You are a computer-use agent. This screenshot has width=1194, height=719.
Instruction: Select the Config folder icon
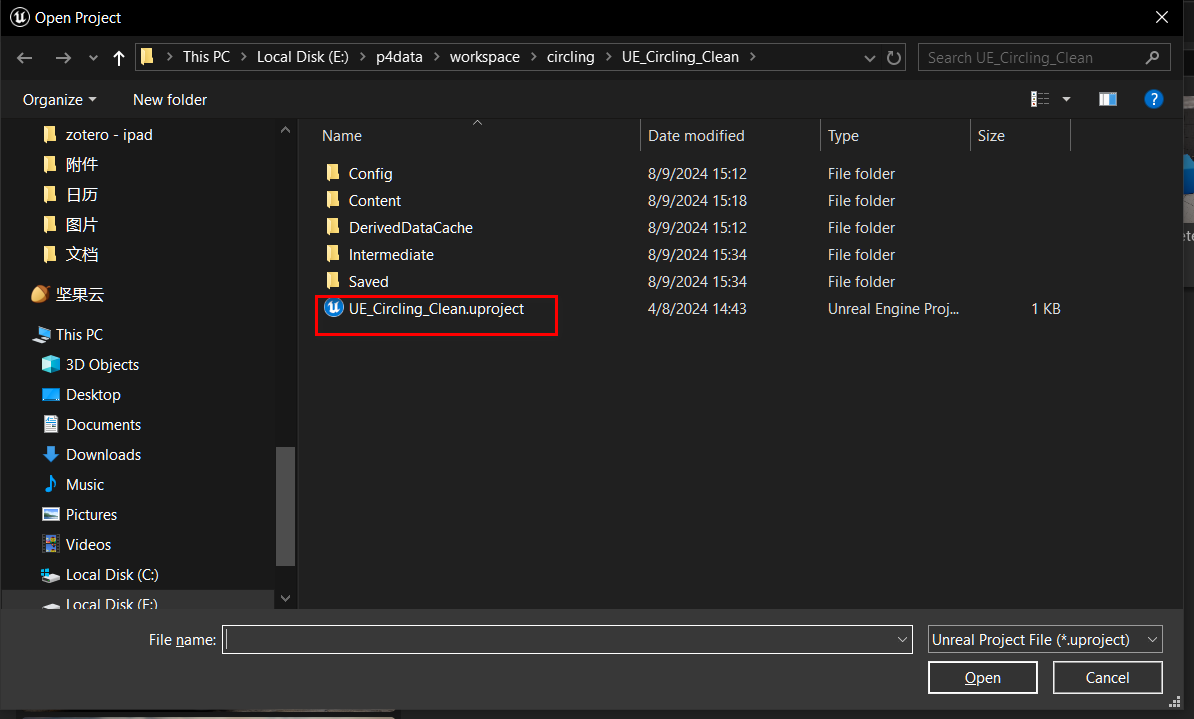[x=333, y=173]
